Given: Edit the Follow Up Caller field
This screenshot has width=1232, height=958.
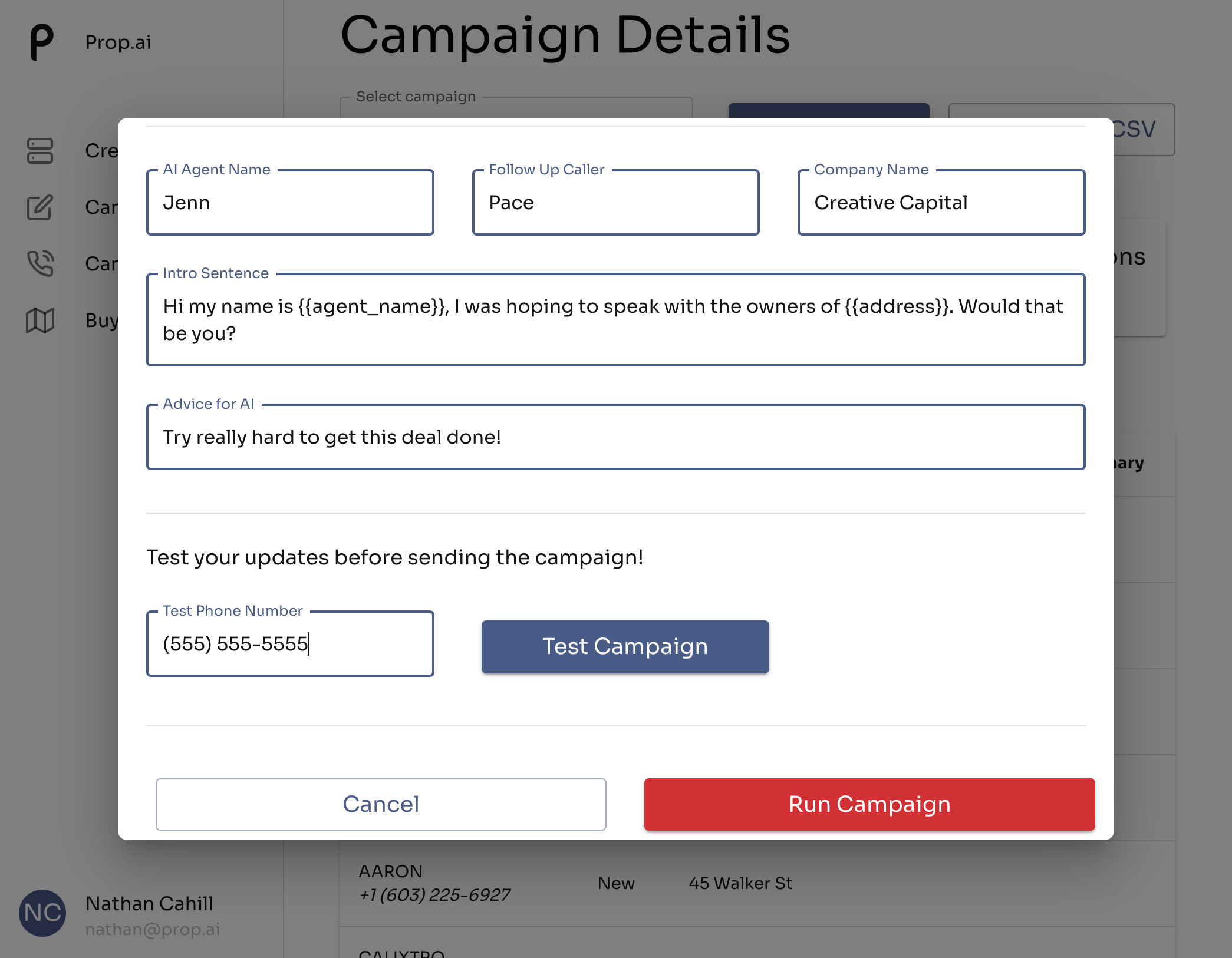Looking at the screenshot, I should tap(615, 203).
